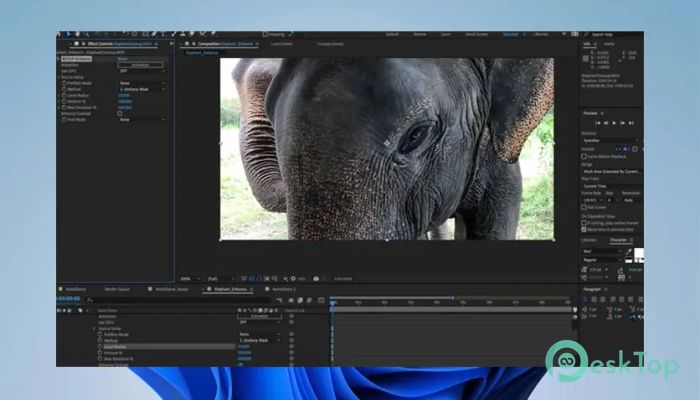Toggle stopwatch for Local Radius in Effect Controls

(x=64, y=96)
